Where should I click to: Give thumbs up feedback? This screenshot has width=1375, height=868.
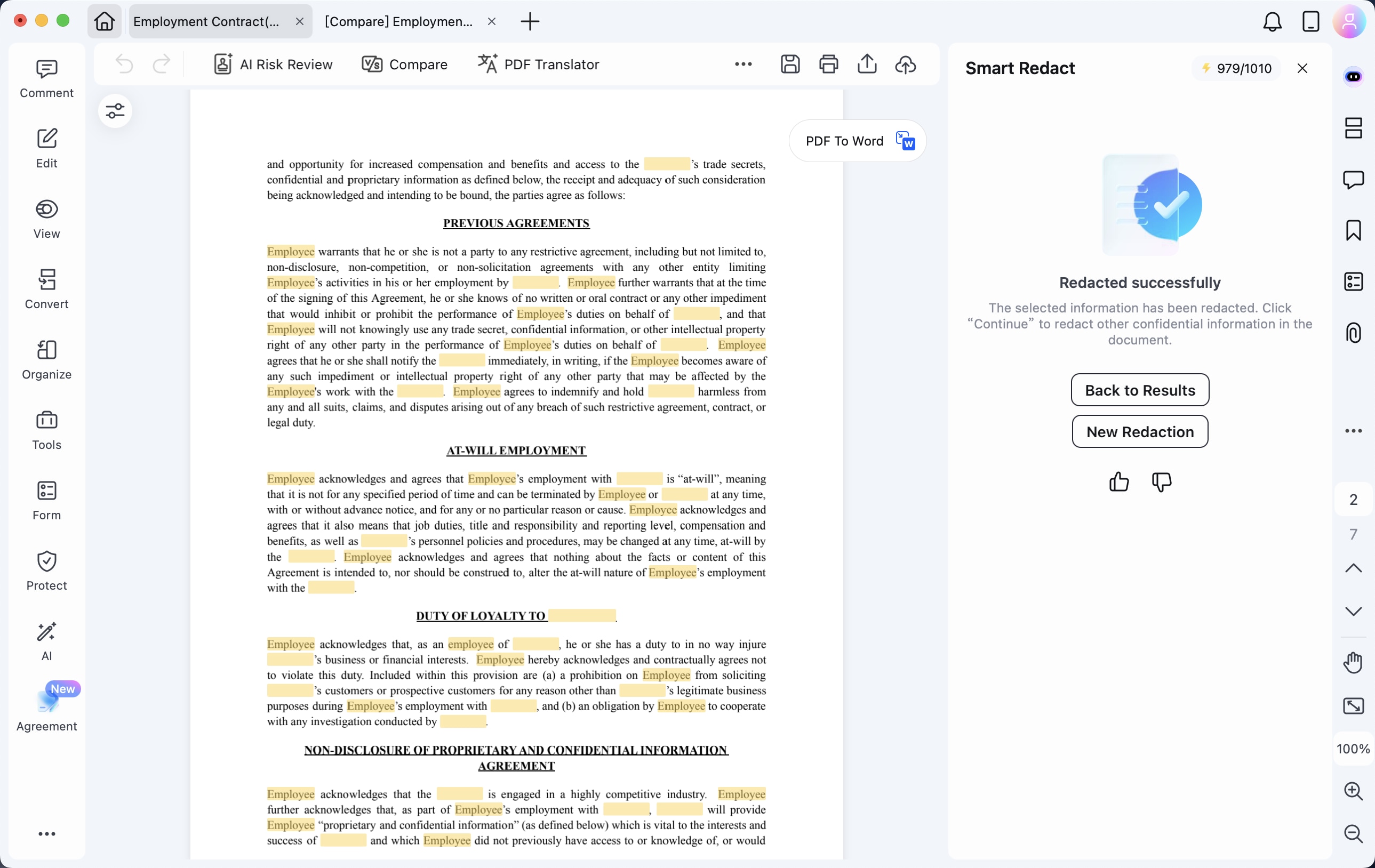(1118, 482)
